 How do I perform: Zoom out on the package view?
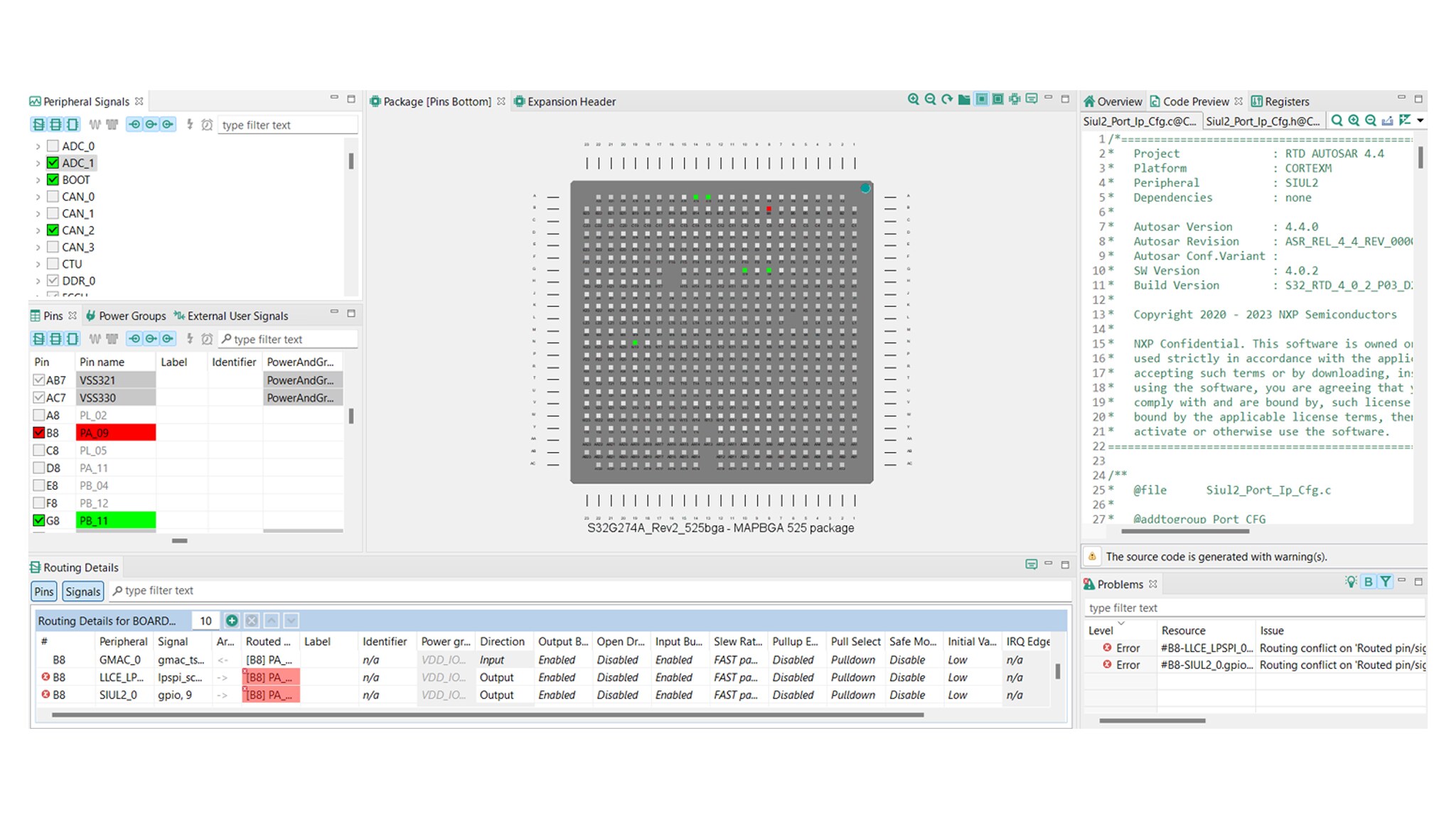(930, 100)
